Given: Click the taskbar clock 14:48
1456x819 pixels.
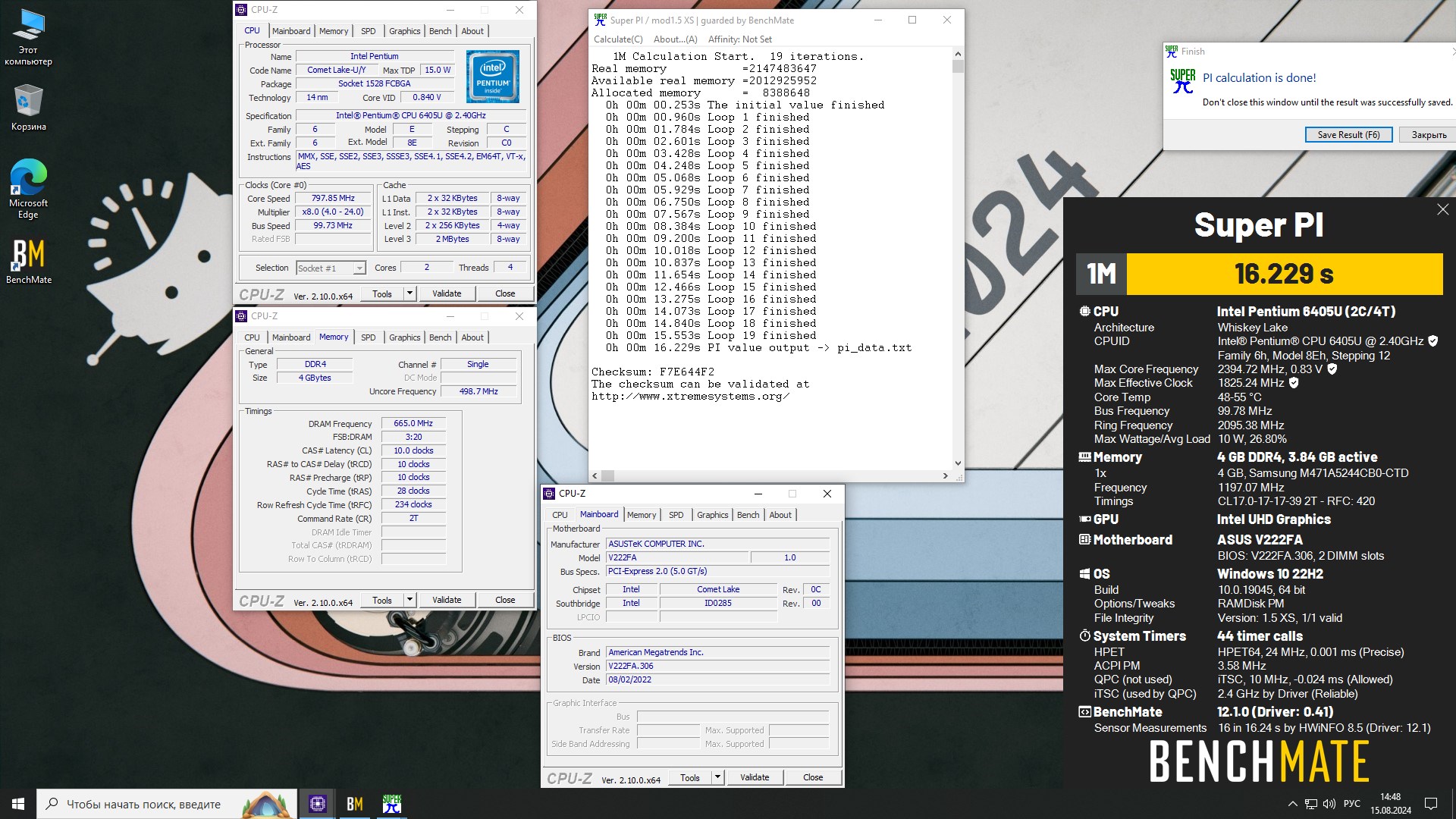Looking at the screenshot, I should pos(1391,804).
